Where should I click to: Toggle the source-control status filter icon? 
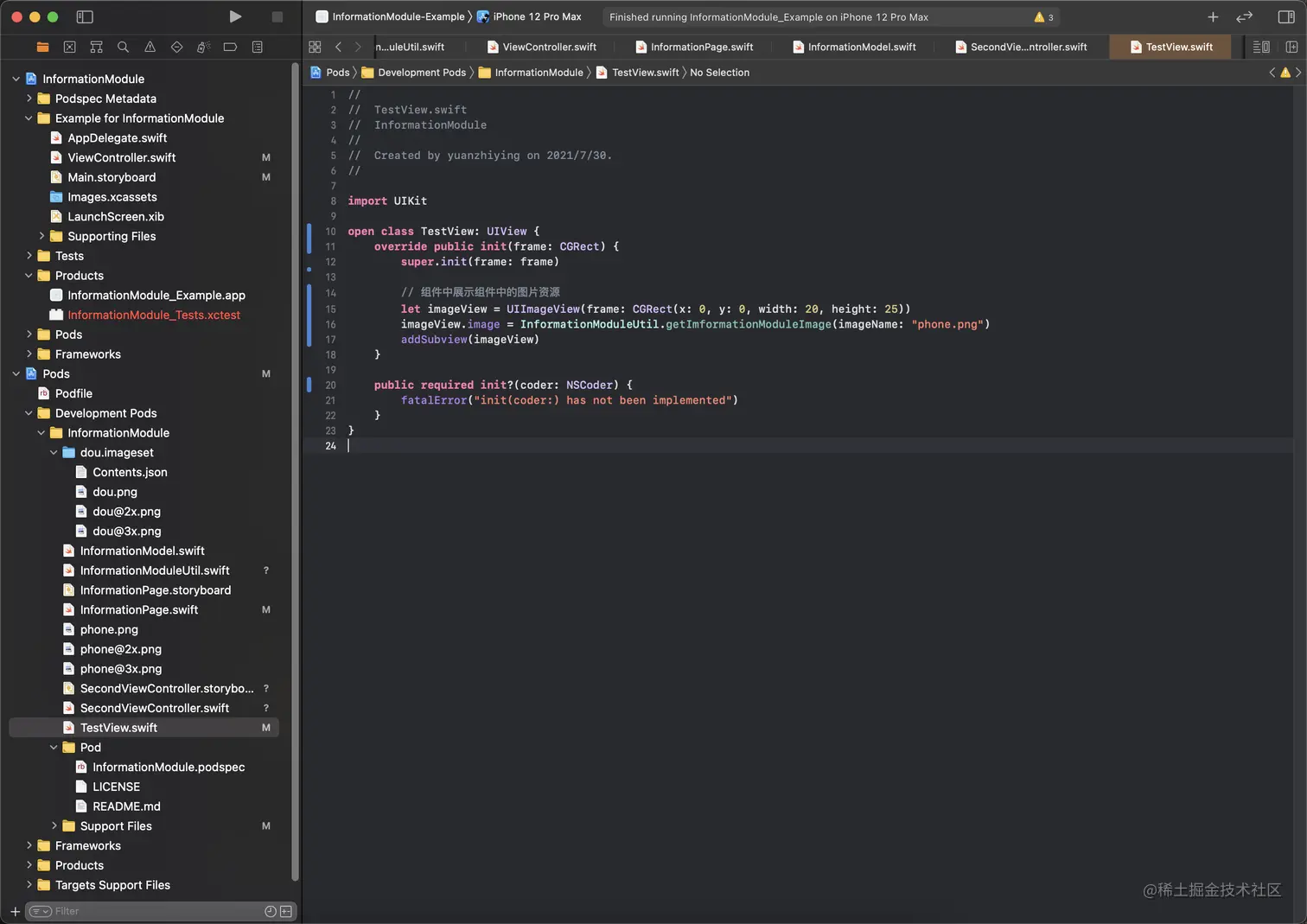(x=286, y=911)
